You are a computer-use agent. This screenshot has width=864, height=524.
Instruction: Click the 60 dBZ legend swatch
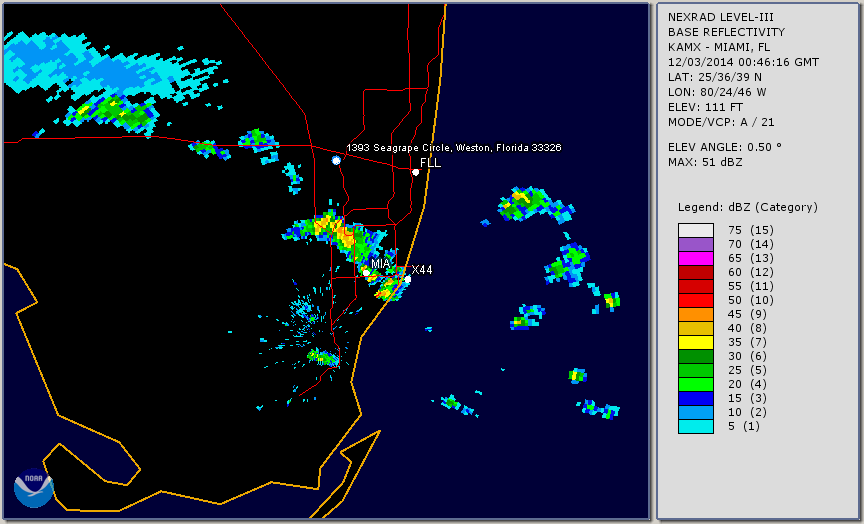click(696, 272)
